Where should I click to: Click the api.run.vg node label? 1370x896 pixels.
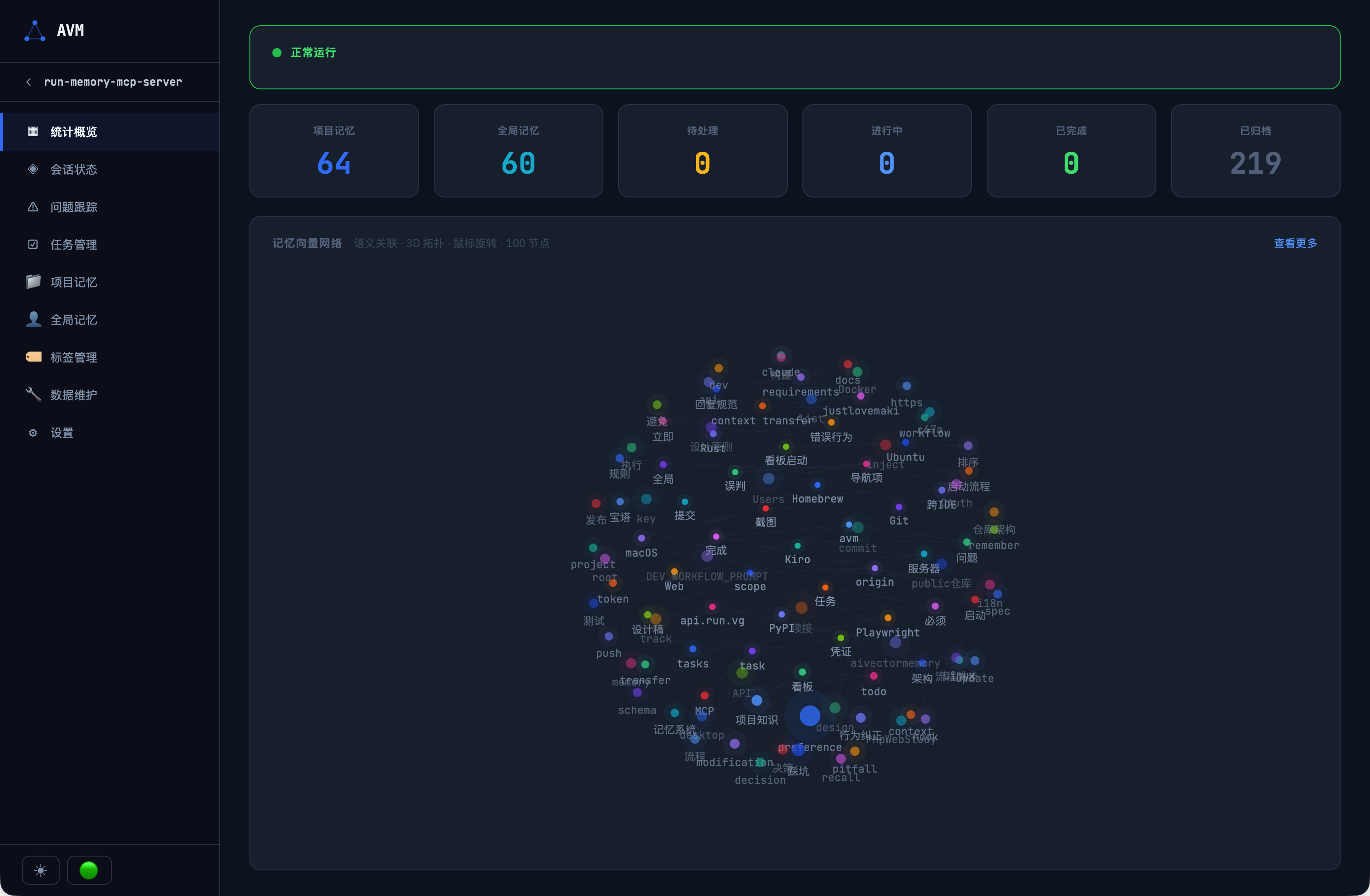tap(712, 621)
